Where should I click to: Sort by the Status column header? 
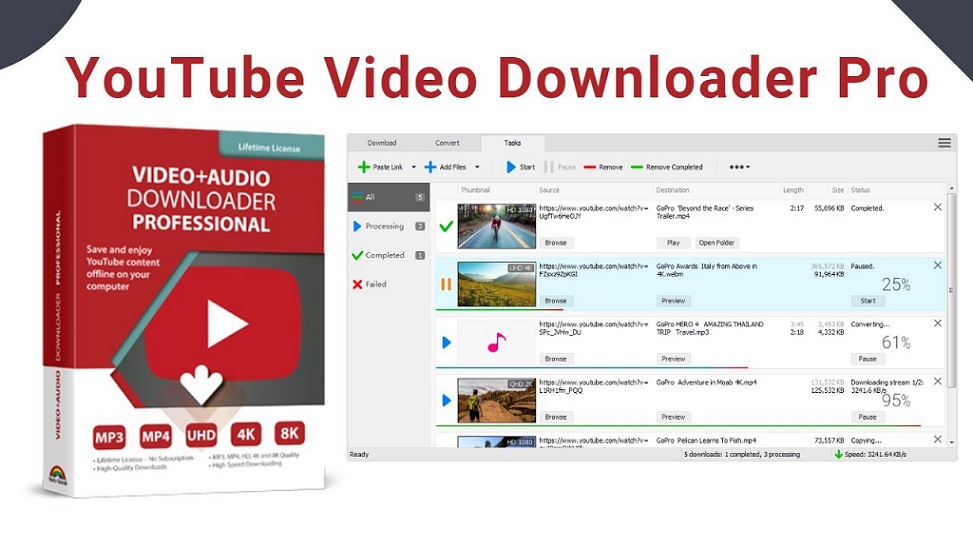[x=860, y=190]
